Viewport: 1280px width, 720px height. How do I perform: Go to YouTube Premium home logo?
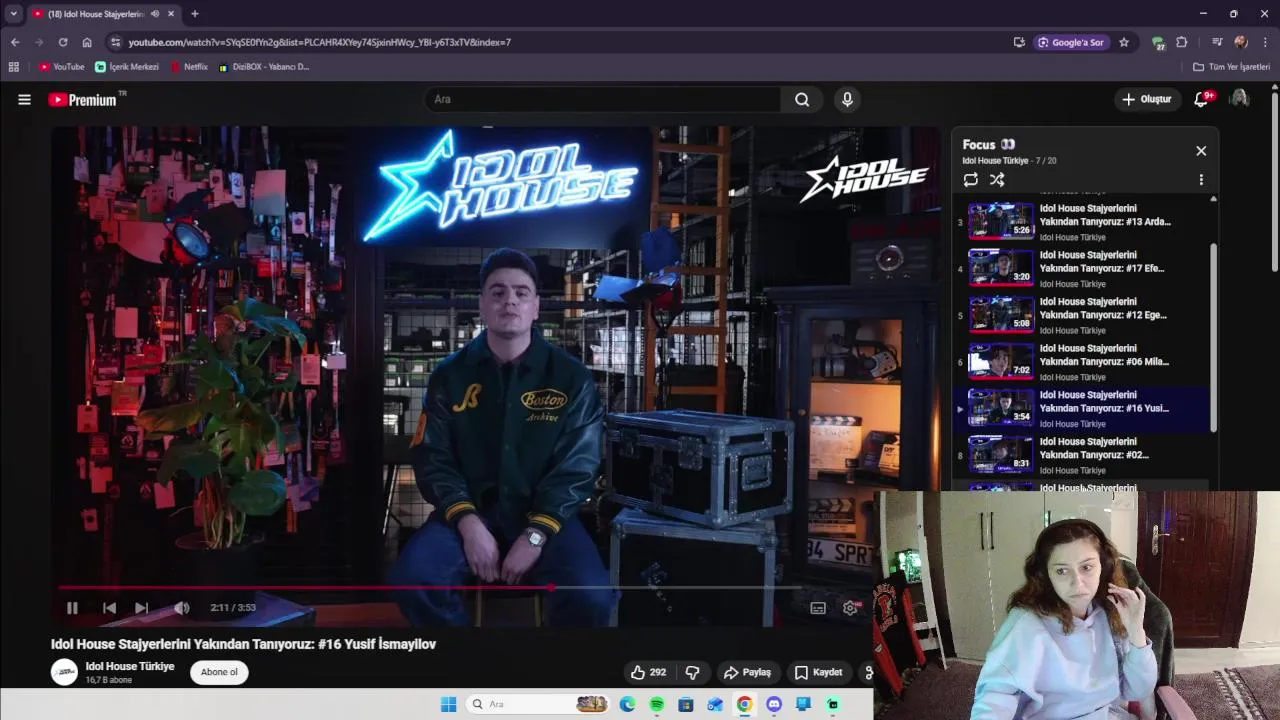82,99
